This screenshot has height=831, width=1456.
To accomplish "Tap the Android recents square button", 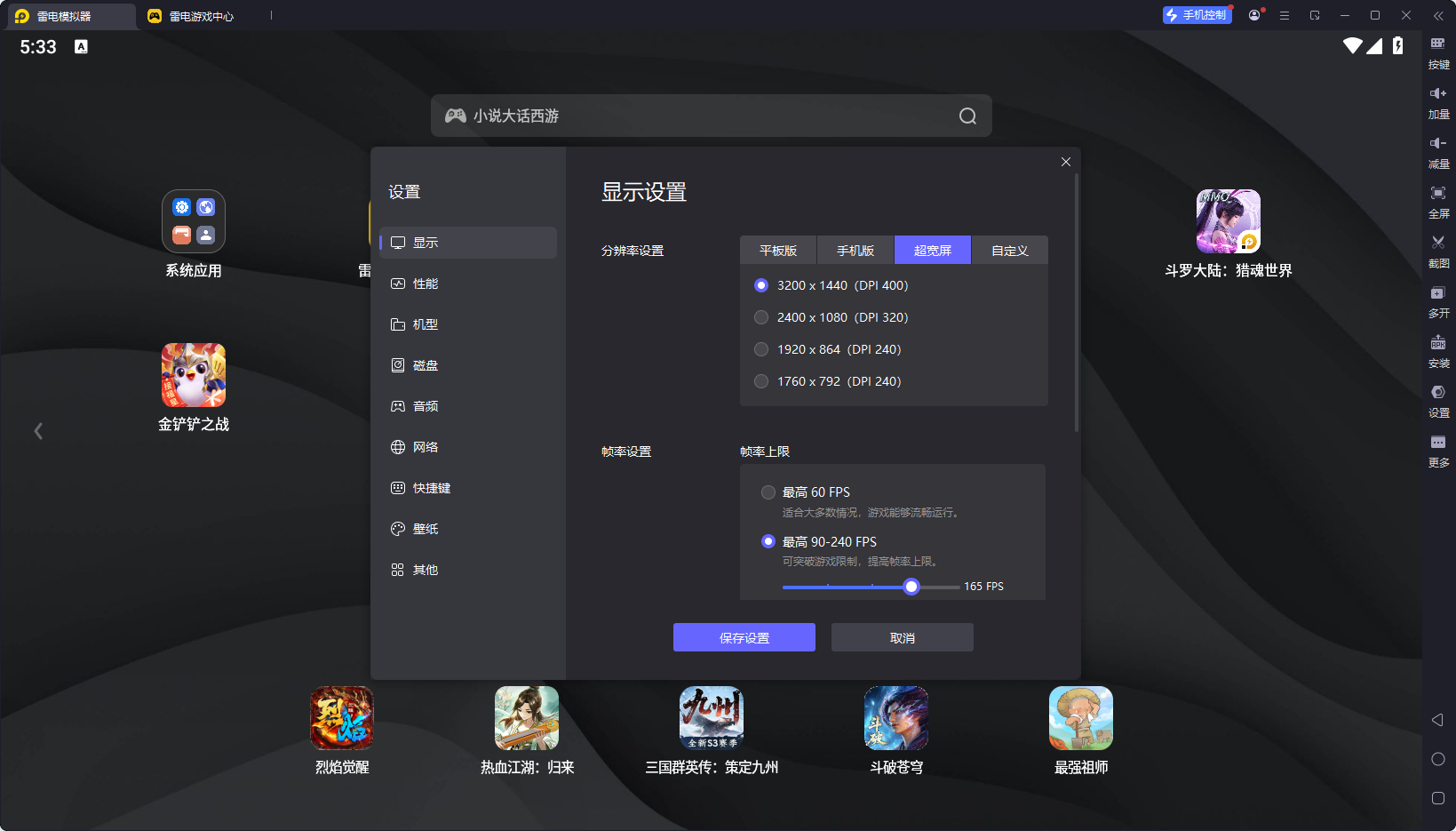I will pos(1438,798).
